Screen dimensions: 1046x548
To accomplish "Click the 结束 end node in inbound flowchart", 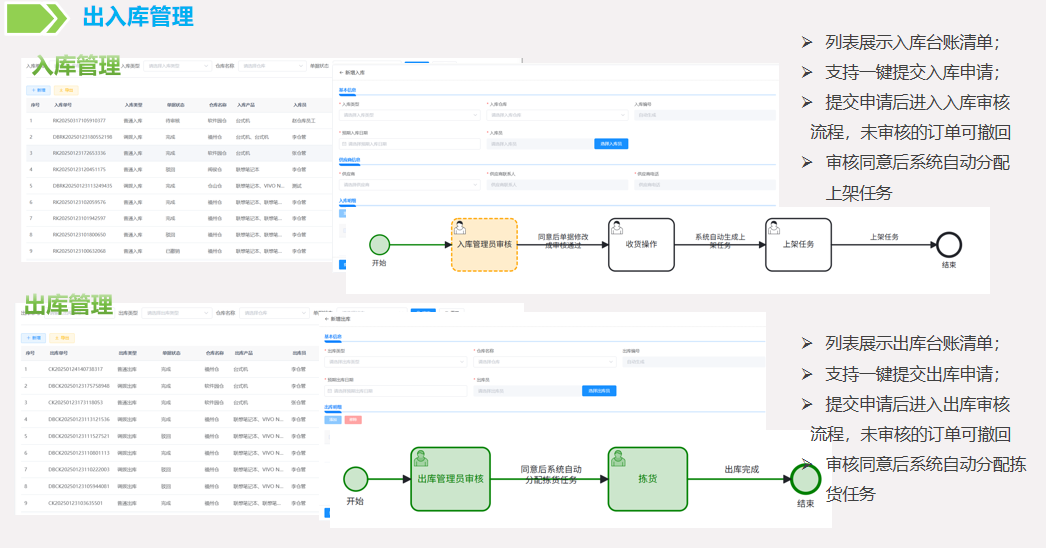I will pyautogui.click(x=948, y=245).
